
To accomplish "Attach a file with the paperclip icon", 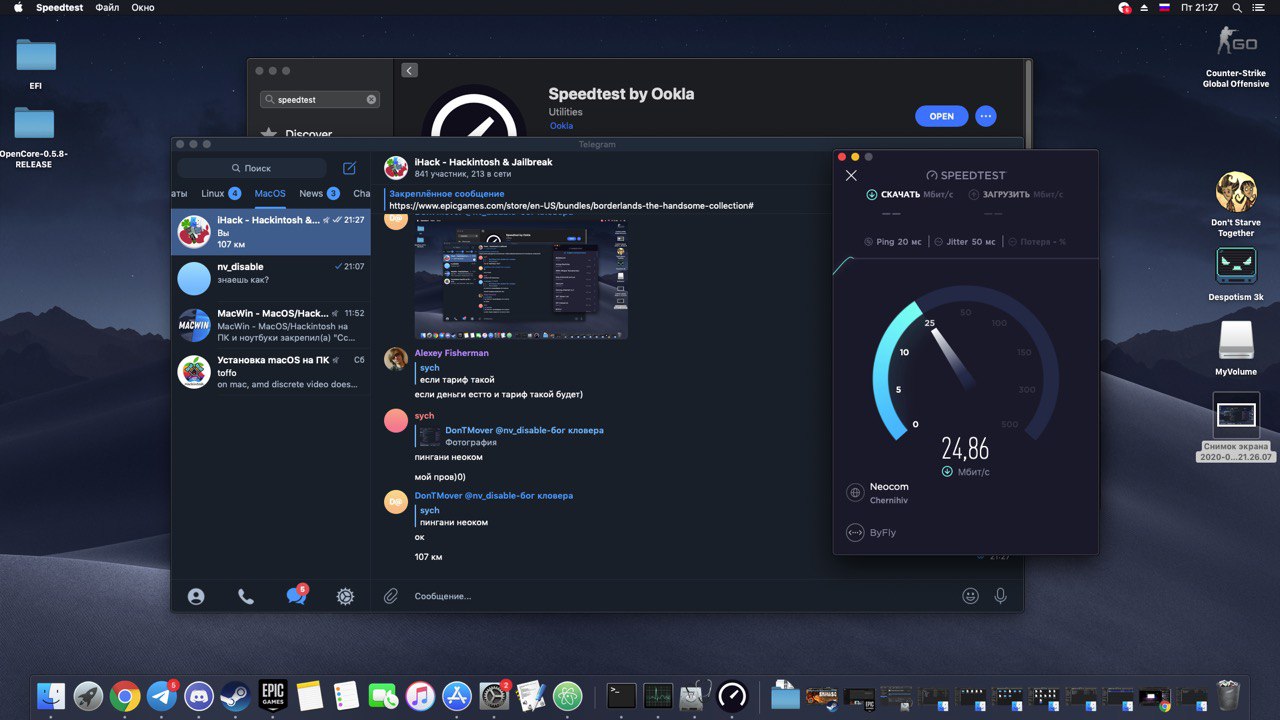I will [x=391, y=596].
